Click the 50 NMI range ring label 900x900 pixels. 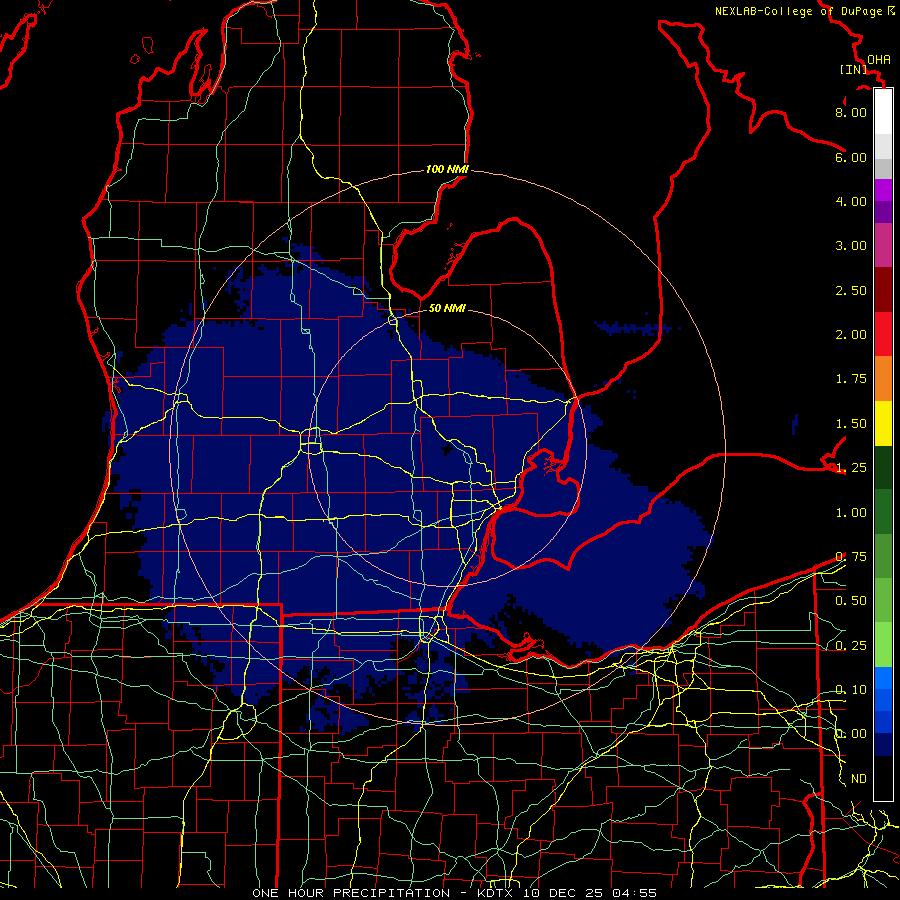tap(447, 308)
